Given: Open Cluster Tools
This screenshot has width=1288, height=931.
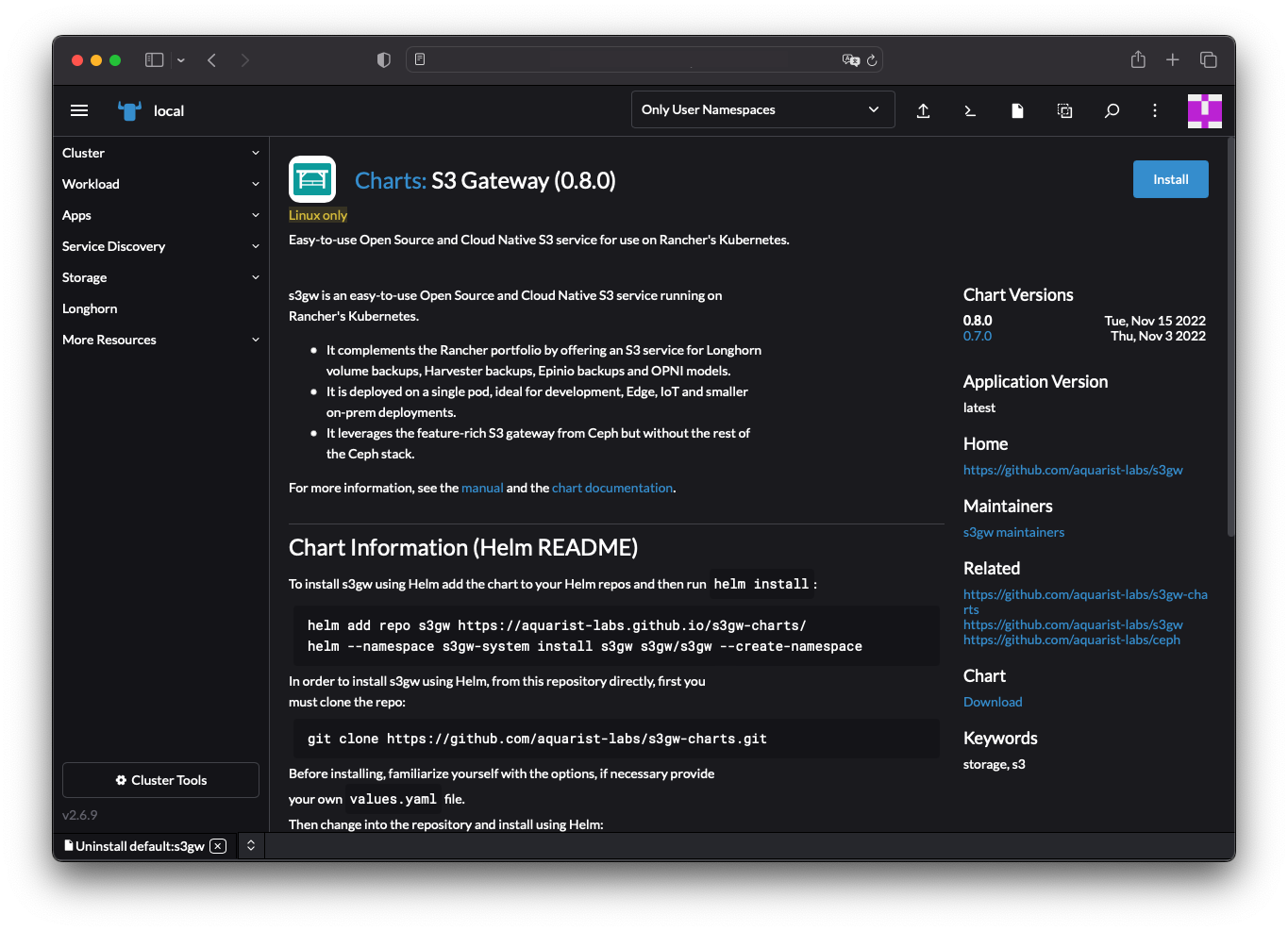Looking at the screenshot, I should click(x=160, y=780).
